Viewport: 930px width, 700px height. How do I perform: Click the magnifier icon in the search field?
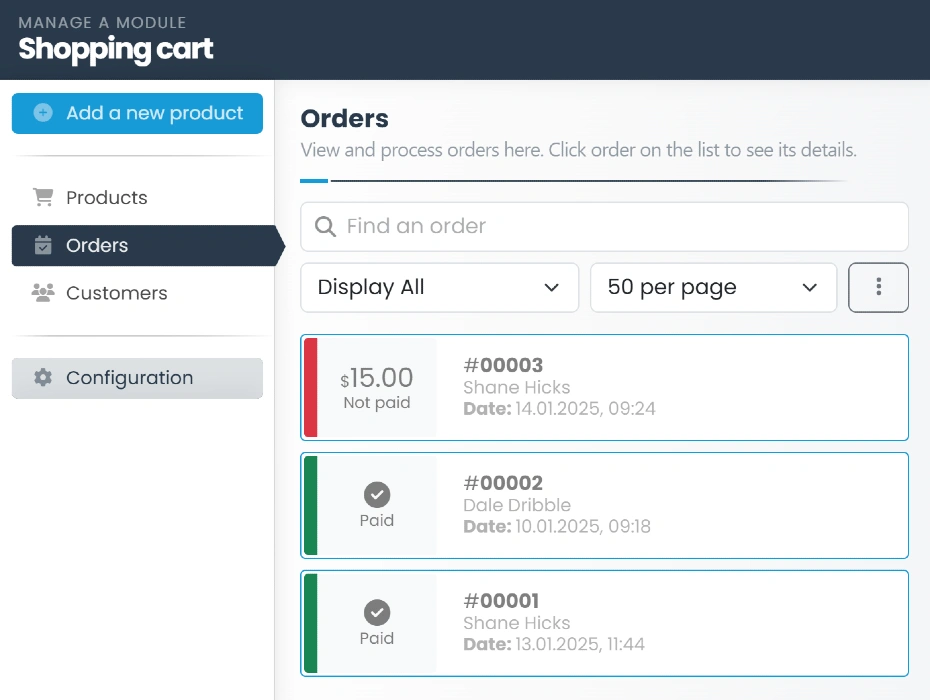click(x=325, y=226)
